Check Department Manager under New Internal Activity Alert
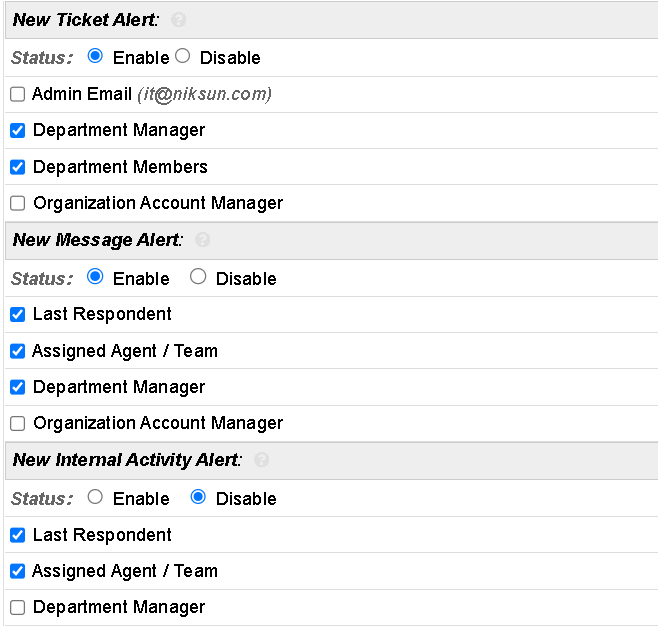The image size is (658, 626). click(18, 608)
